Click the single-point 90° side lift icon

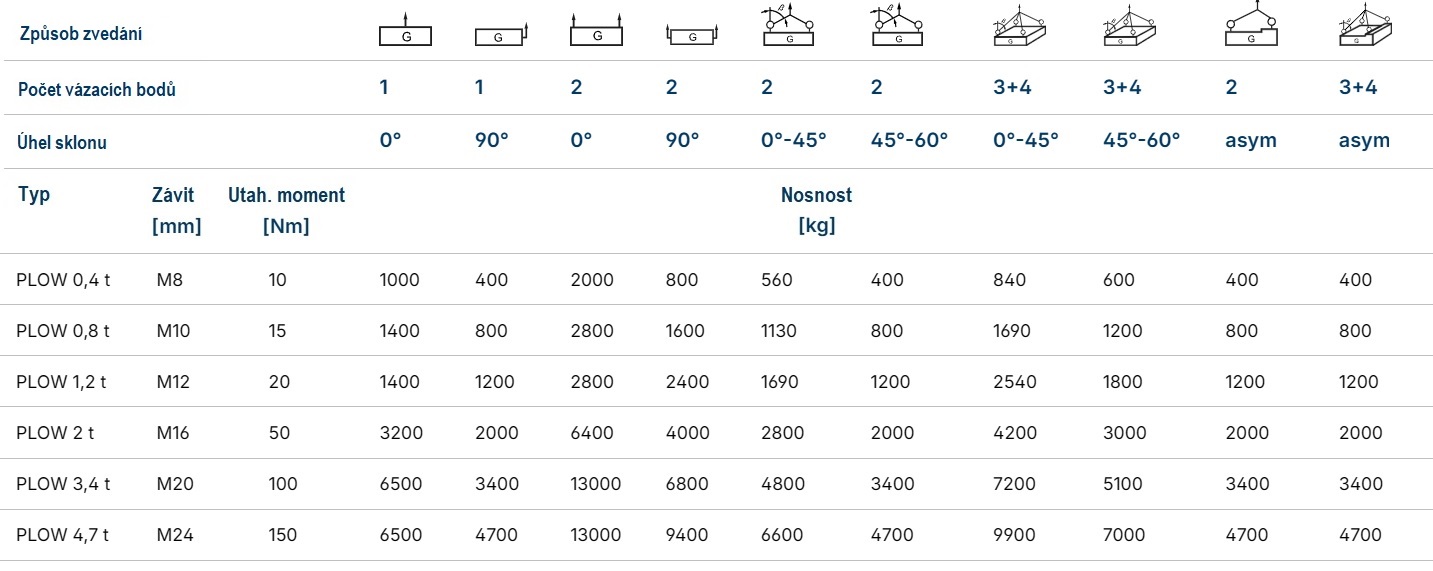pos(501,34)
